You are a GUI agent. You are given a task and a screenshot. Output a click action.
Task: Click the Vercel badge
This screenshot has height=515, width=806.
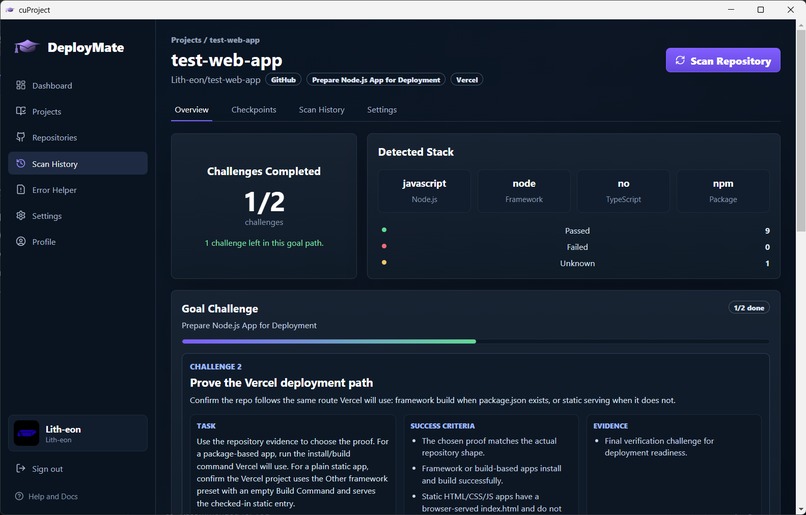467,80
